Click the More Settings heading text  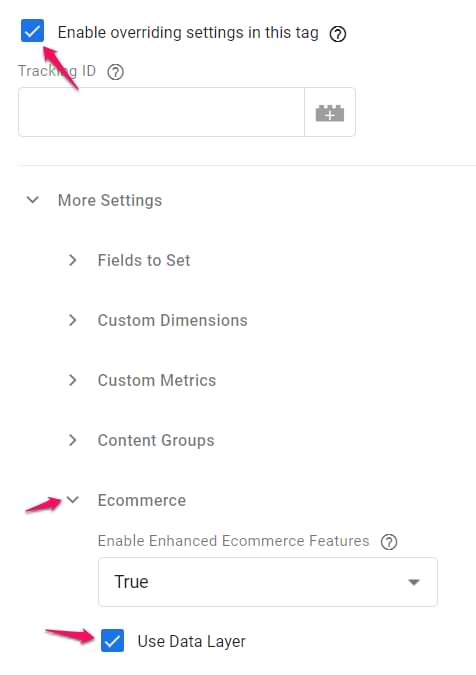[x=110, y=200]
